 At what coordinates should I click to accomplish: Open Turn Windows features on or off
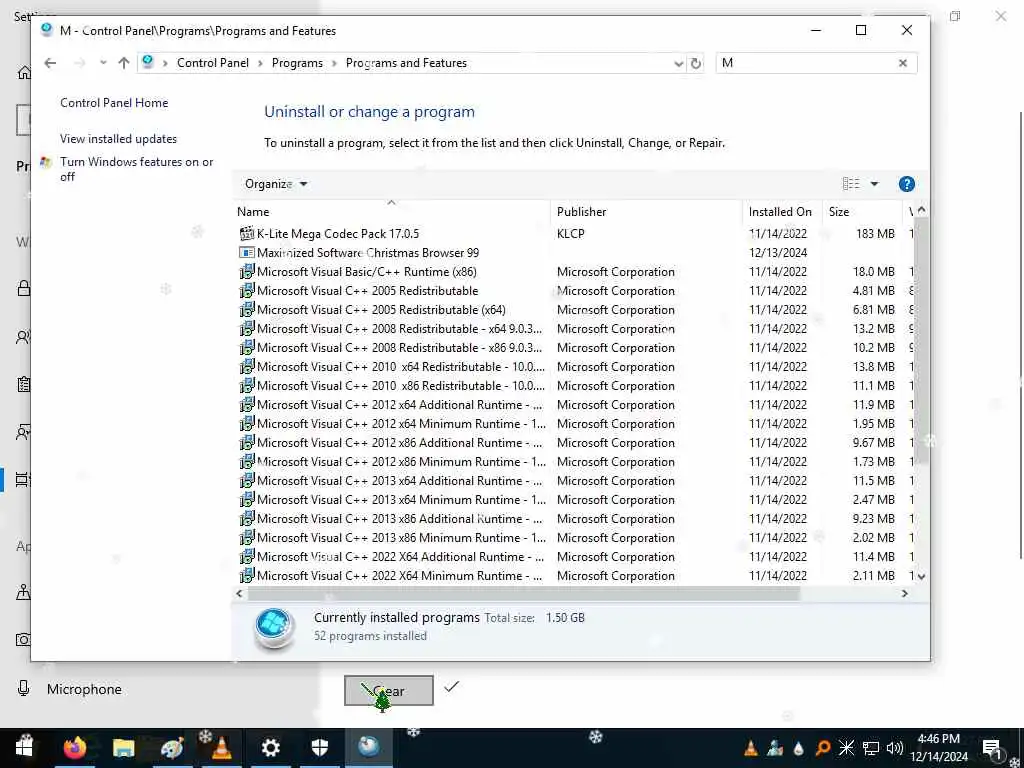pos(136,169)
